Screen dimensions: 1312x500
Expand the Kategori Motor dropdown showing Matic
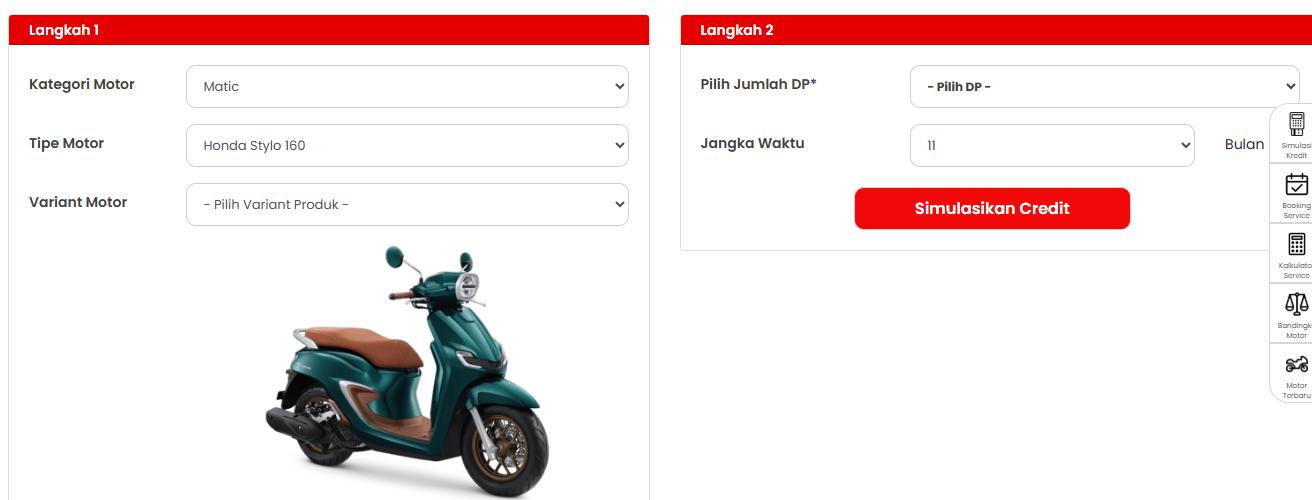[x=407, y=86]
